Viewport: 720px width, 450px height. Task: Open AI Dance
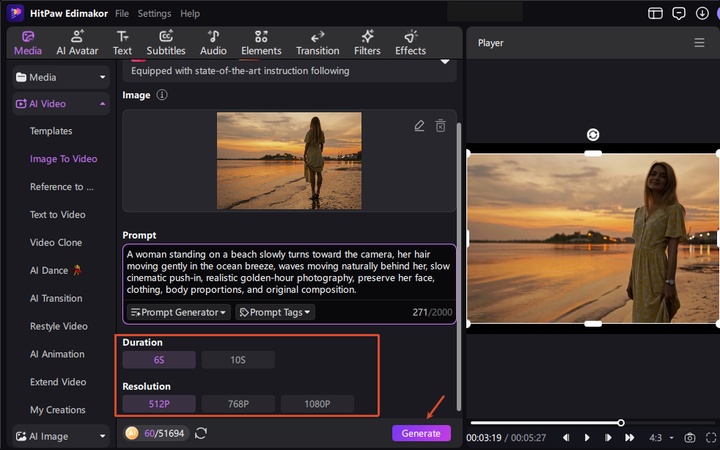(56, 270)
